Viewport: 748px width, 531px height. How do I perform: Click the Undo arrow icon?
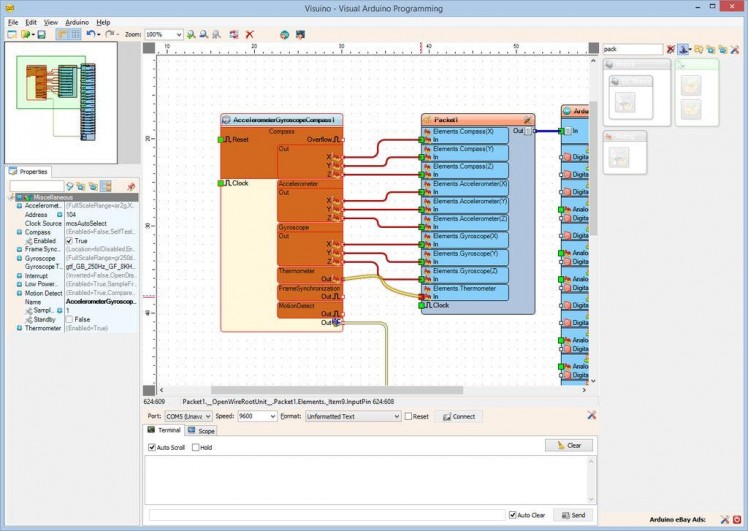[90, 34]
